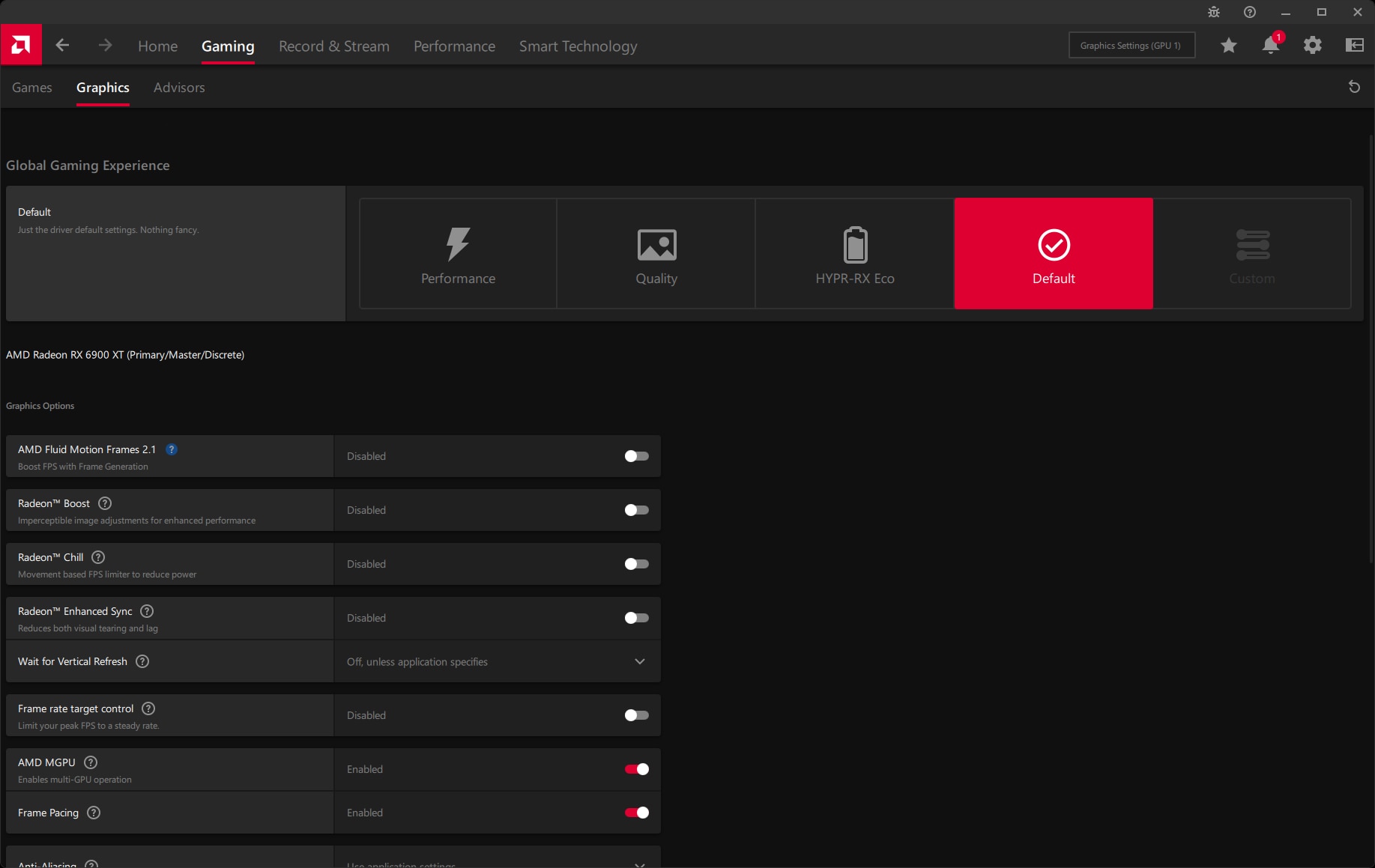Screen dimensions: 1375x868
Task: Select the Quality image profile
Action: coord(656,253)
